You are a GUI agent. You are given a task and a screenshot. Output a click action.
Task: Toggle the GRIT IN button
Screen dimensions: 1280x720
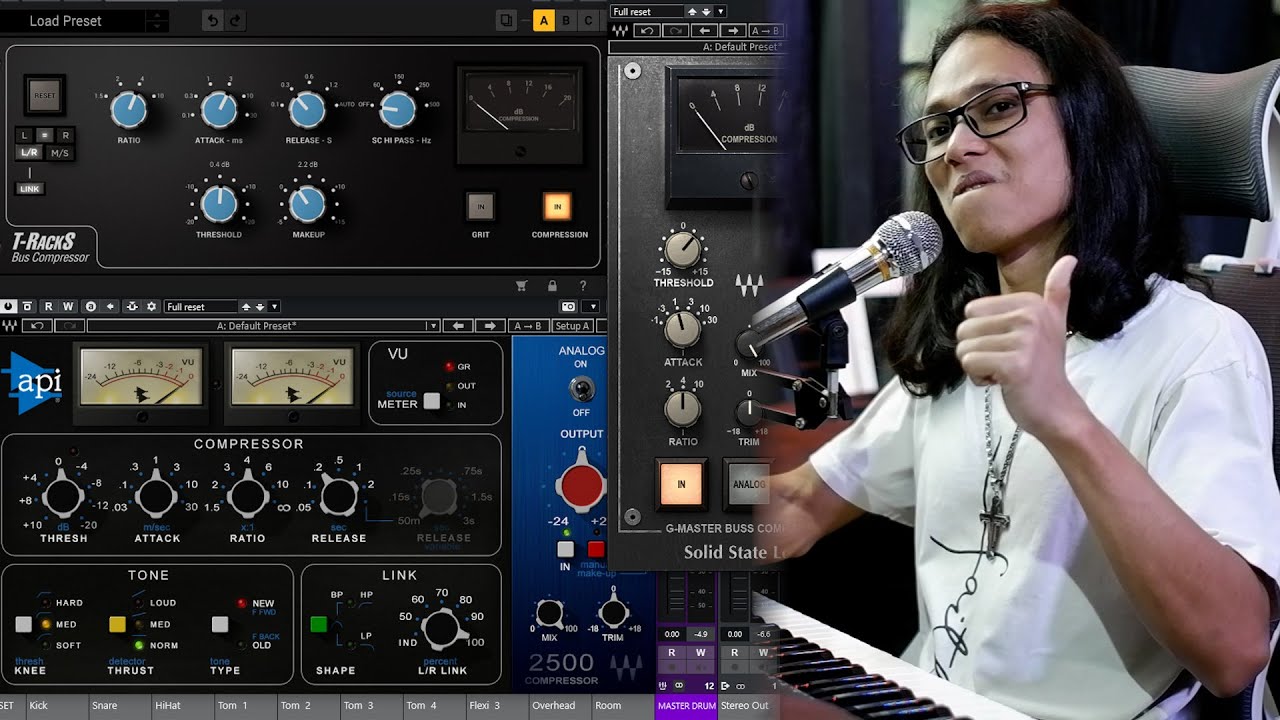(x=481, y=207)
